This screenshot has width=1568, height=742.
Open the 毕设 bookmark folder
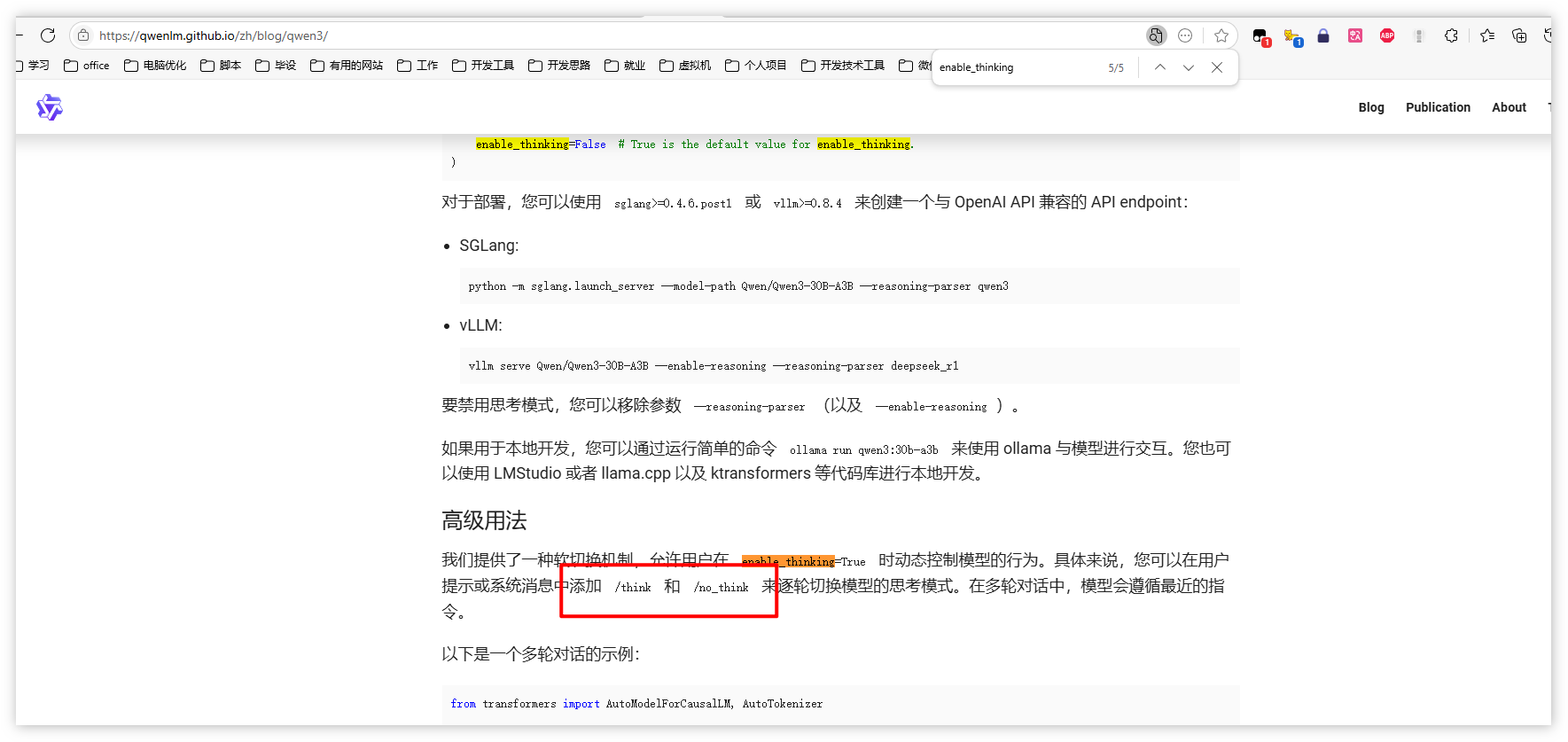[276, 66]
